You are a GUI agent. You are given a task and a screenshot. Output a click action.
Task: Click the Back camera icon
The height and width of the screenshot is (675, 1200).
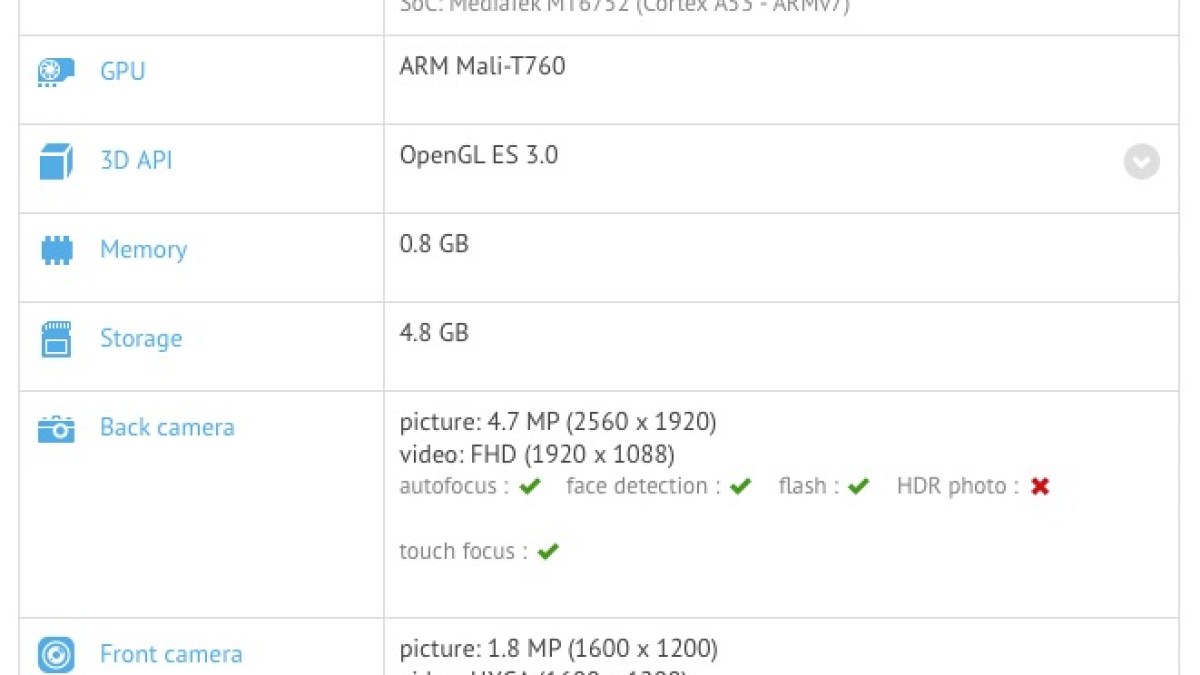pyautogui.click(x=56, y=429)
